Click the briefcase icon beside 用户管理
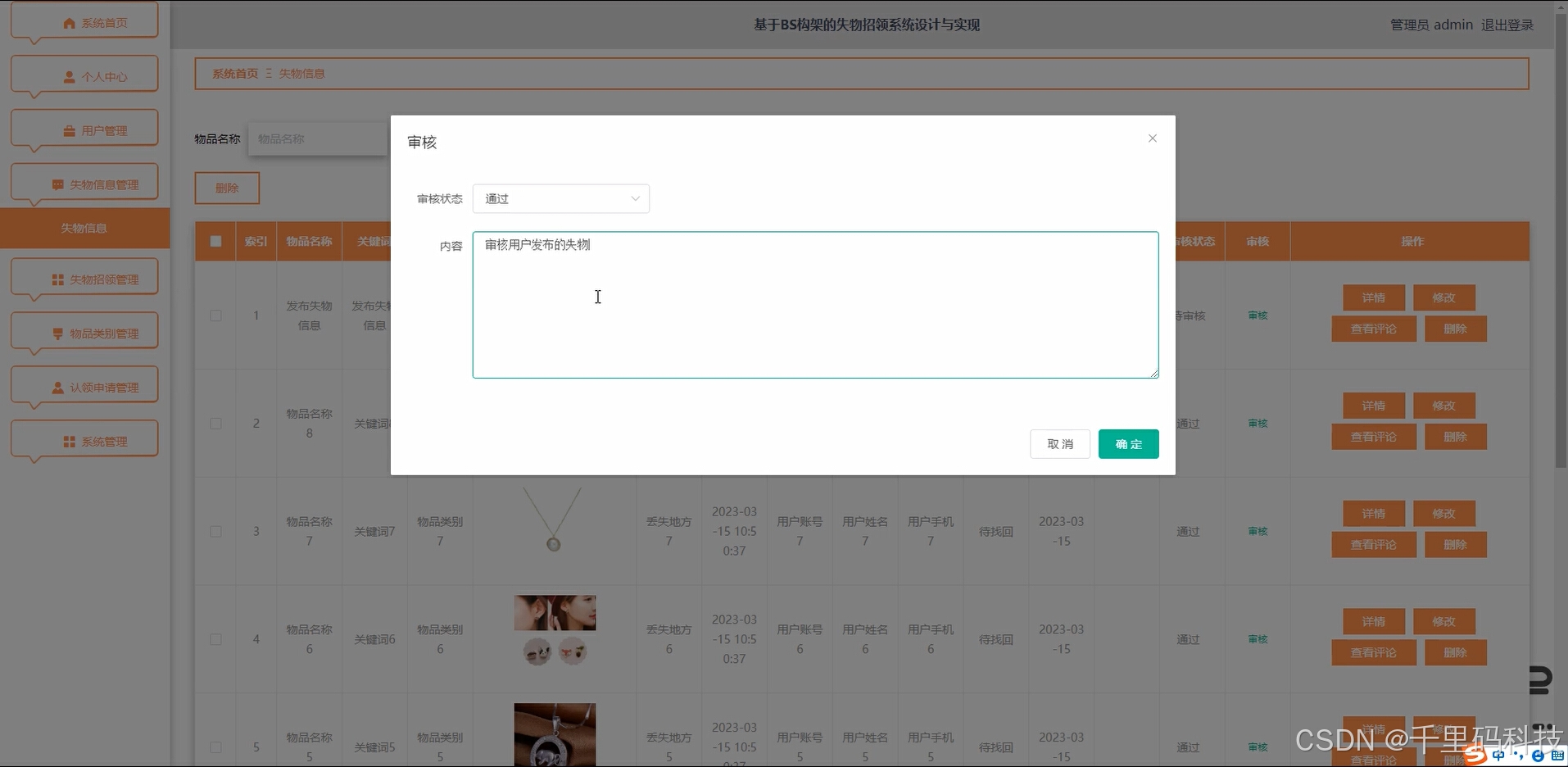The image size is (1568, 767). tap(69, 131)
